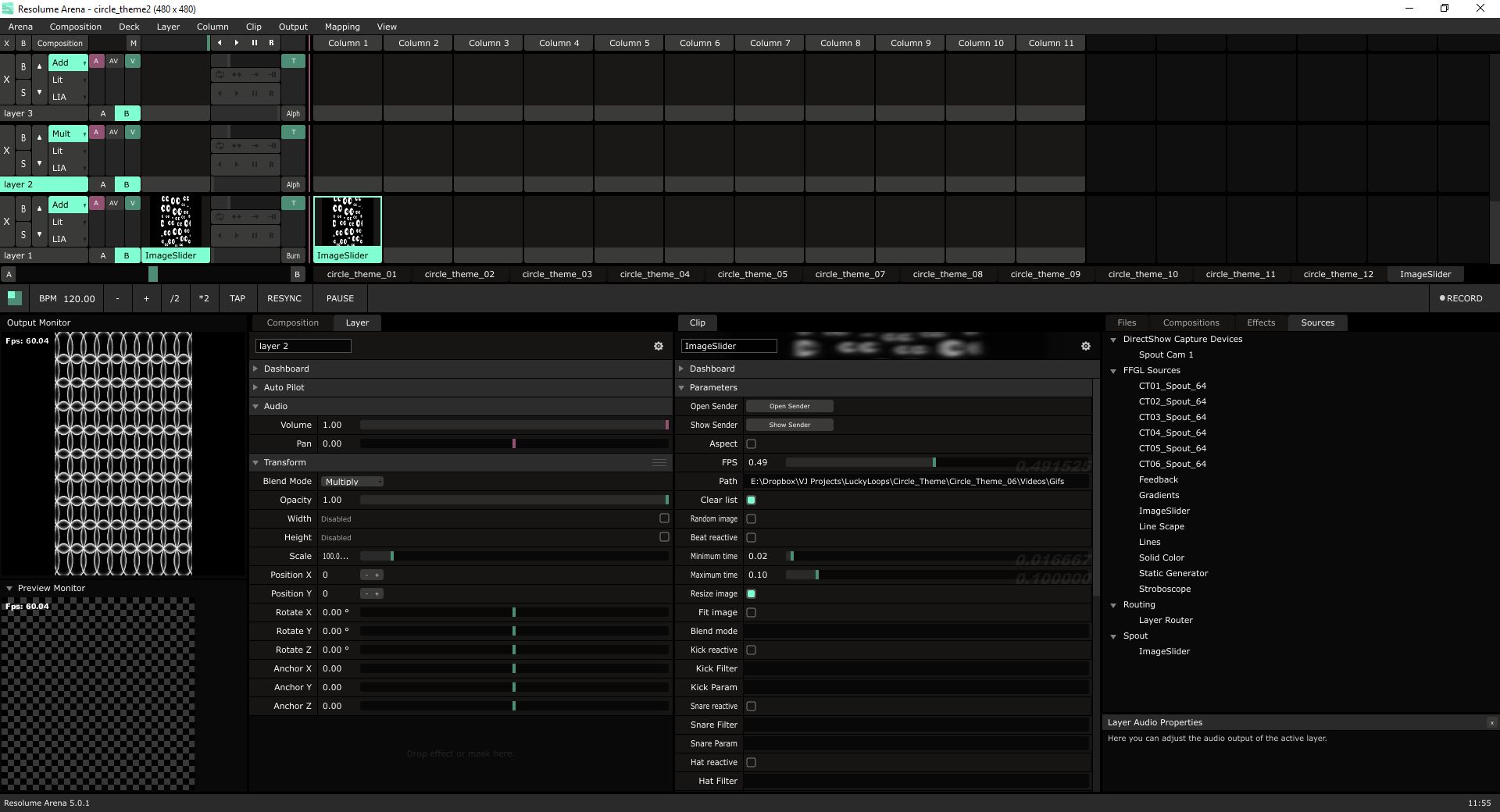
Task: Click the Open Sender button
Action: [789, 406]
